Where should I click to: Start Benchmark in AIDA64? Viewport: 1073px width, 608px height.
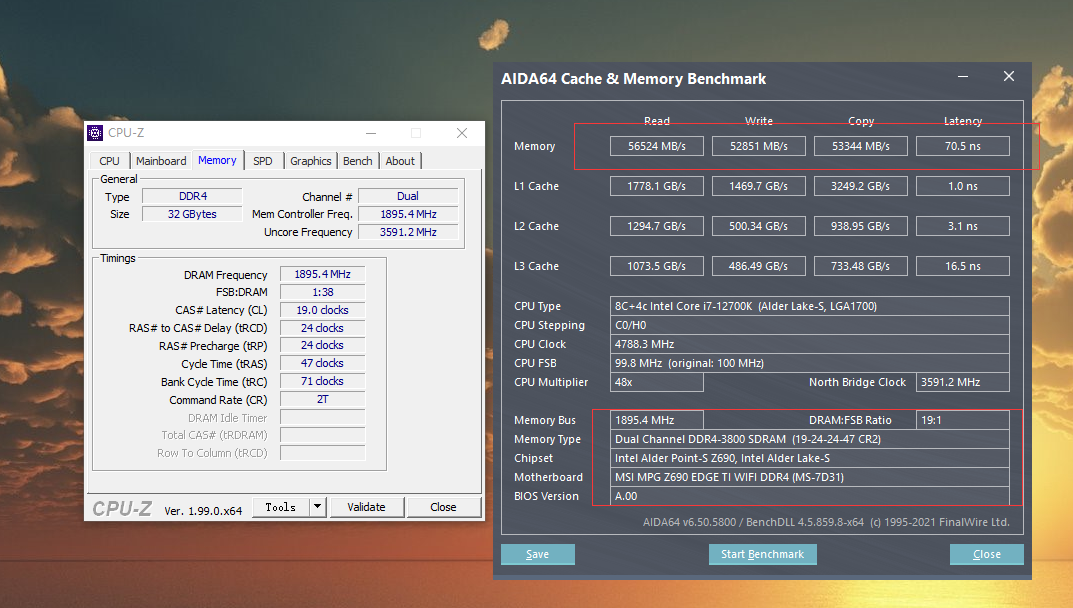[763, 554]
